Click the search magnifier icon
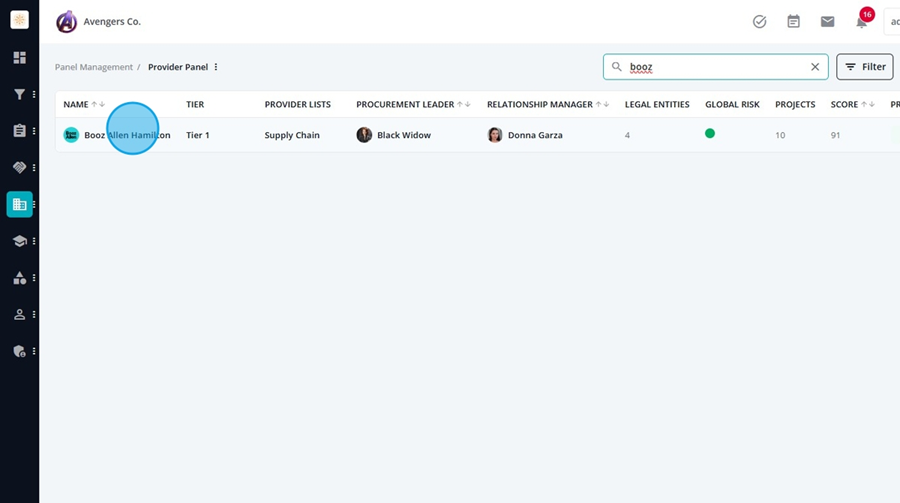 point(616,67)
